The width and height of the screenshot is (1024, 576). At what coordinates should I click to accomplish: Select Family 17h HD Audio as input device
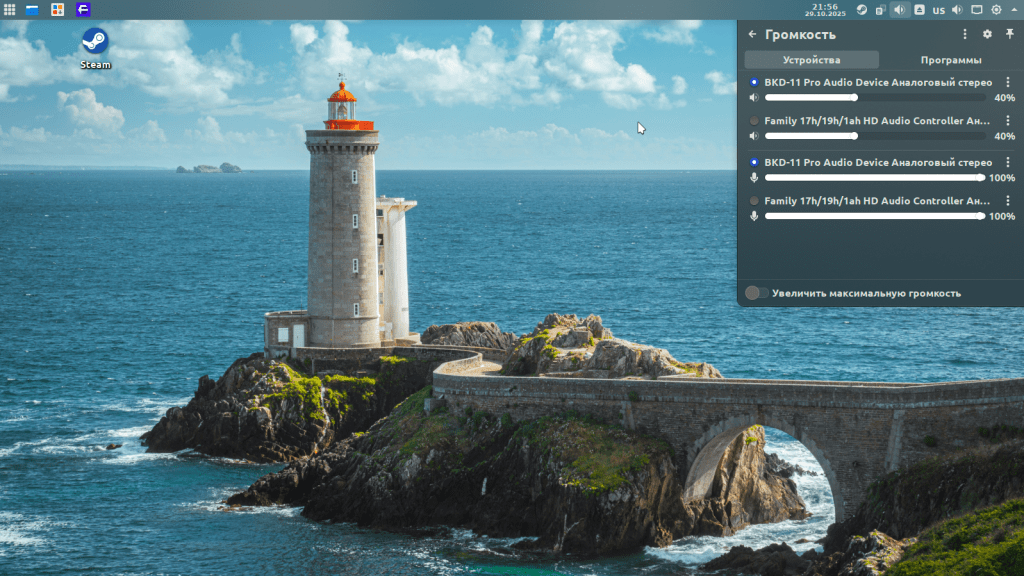coord(754,201)
